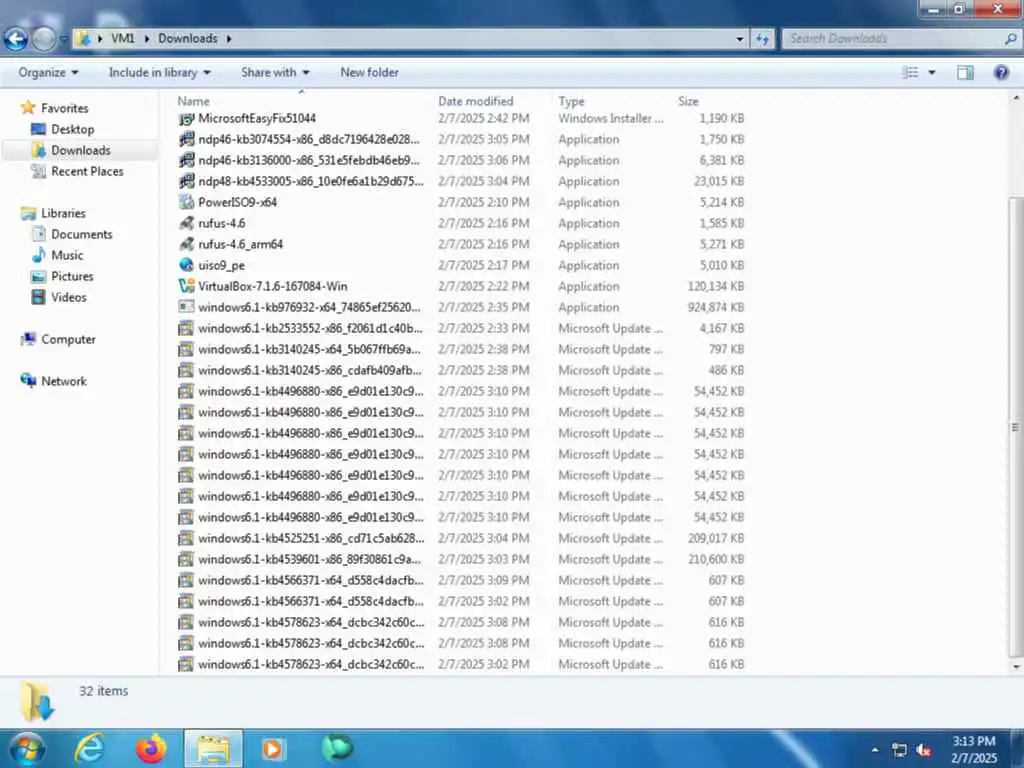Select the VirtualBox-7.1.6-167084-Win icon
This screenshot has height=768, width=1024.
click(186, 286)
